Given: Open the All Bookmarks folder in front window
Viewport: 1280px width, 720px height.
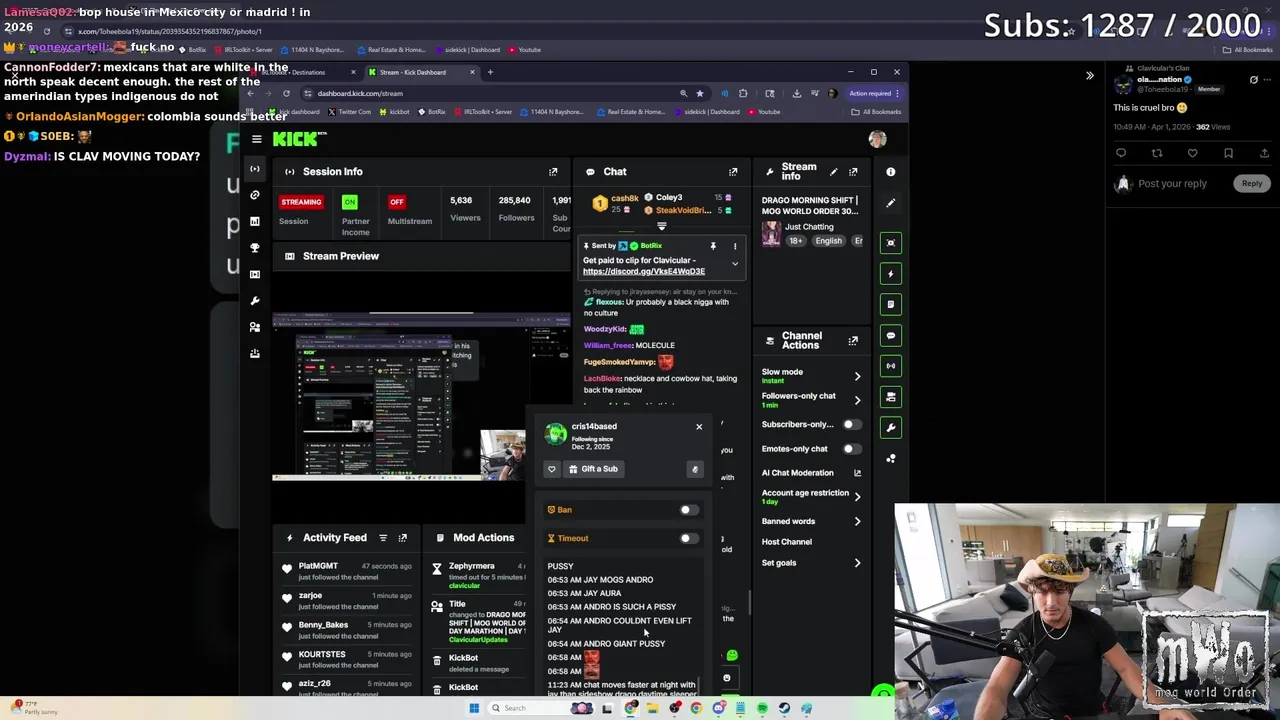Looking at the screenshot, I should [x=875, y=112].
